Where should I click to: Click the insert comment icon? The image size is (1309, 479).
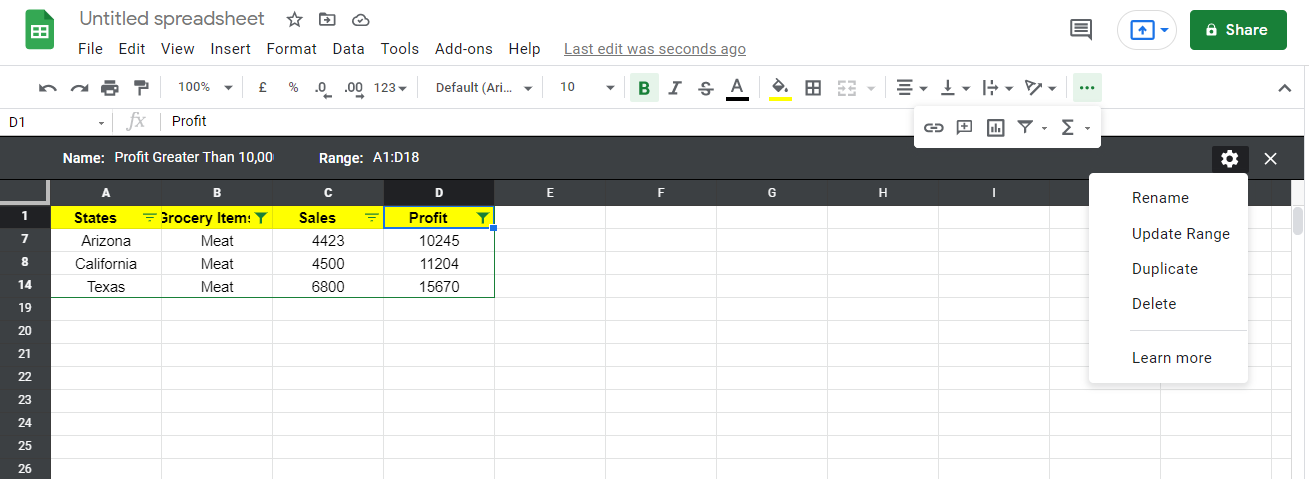coord(964,127)
